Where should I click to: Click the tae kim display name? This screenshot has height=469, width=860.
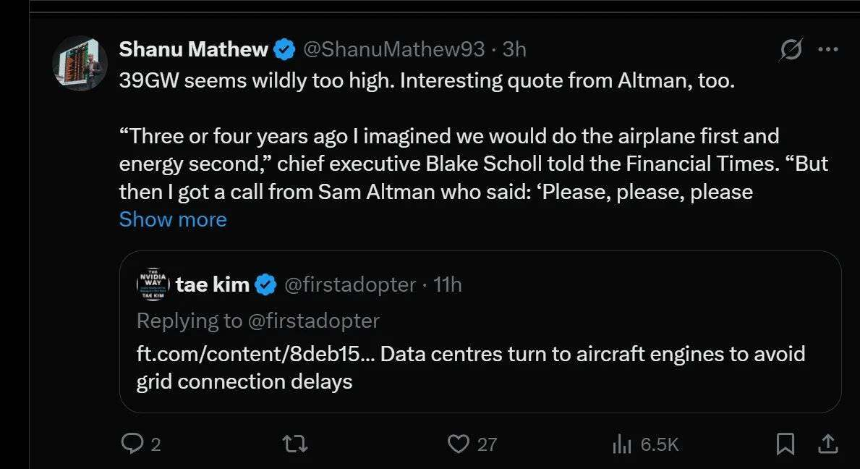(x=211, y=285)
